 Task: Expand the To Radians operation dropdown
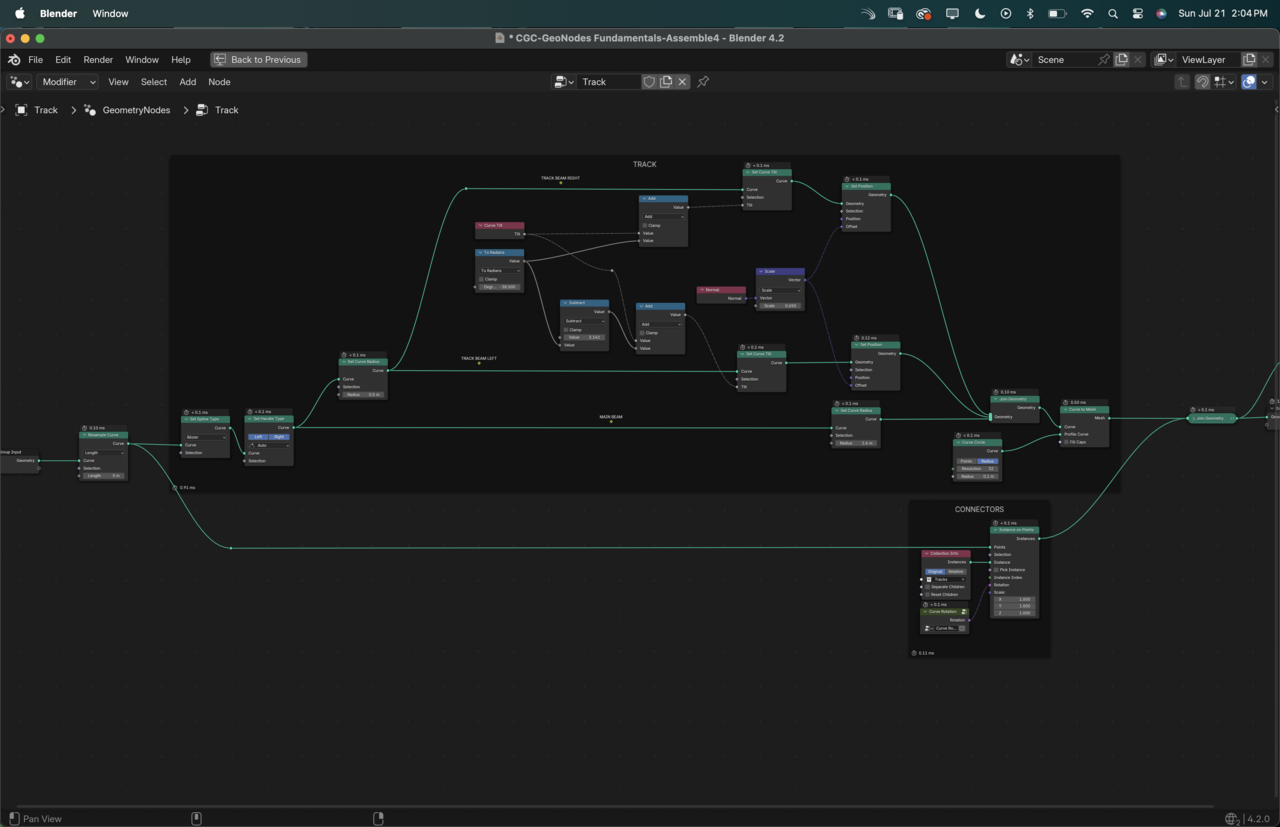[500, 271]
